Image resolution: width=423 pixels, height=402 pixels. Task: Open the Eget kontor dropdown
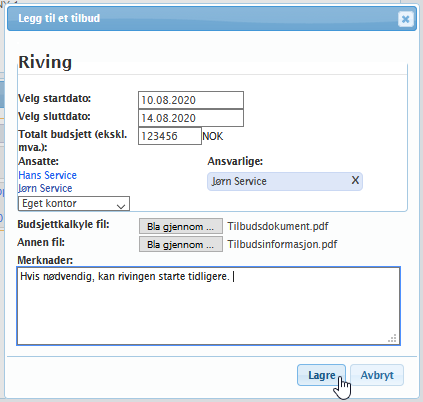(74, 203)
